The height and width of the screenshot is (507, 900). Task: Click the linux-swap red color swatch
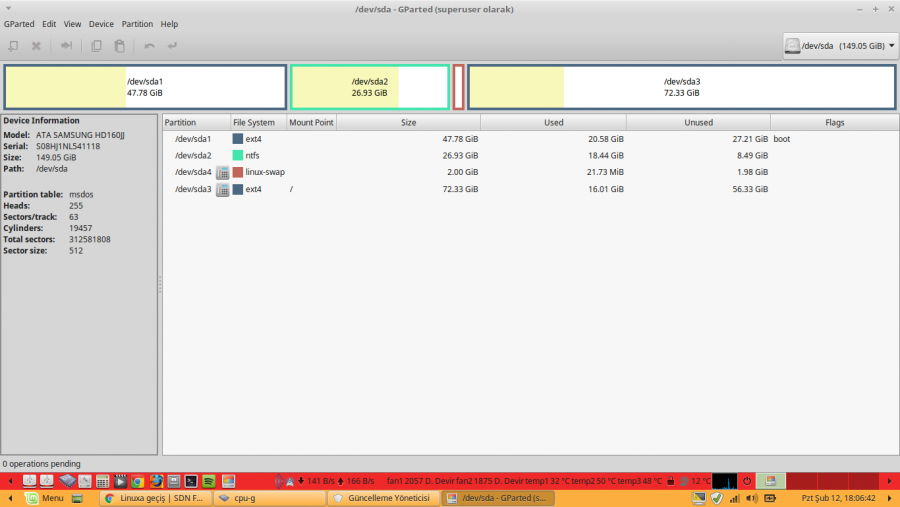click(238, 172)
